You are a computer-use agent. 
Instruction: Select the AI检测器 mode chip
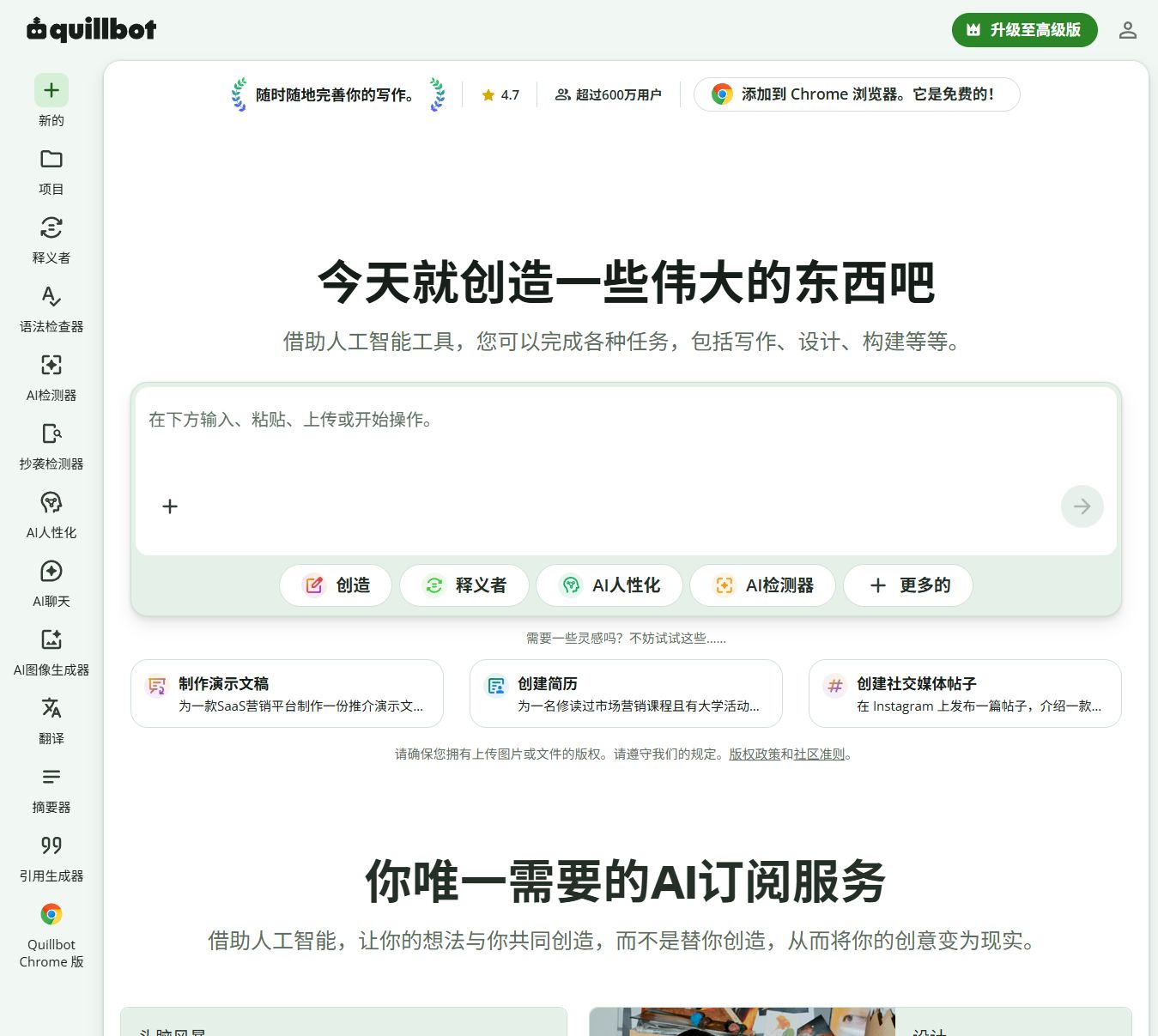[x=763, y=585]
